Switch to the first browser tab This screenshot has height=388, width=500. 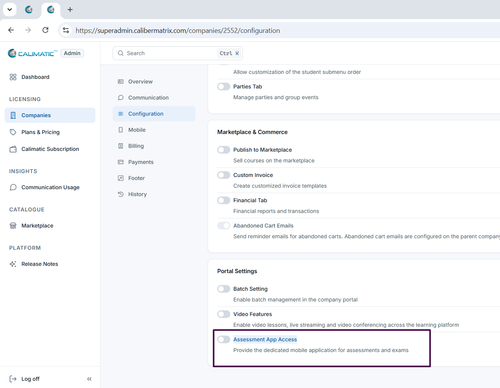click(29, 10)
